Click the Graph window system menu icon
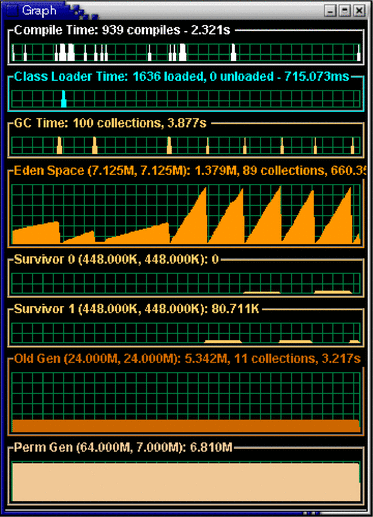The height and width of the screenshot is (517, 373). point(12,10)
